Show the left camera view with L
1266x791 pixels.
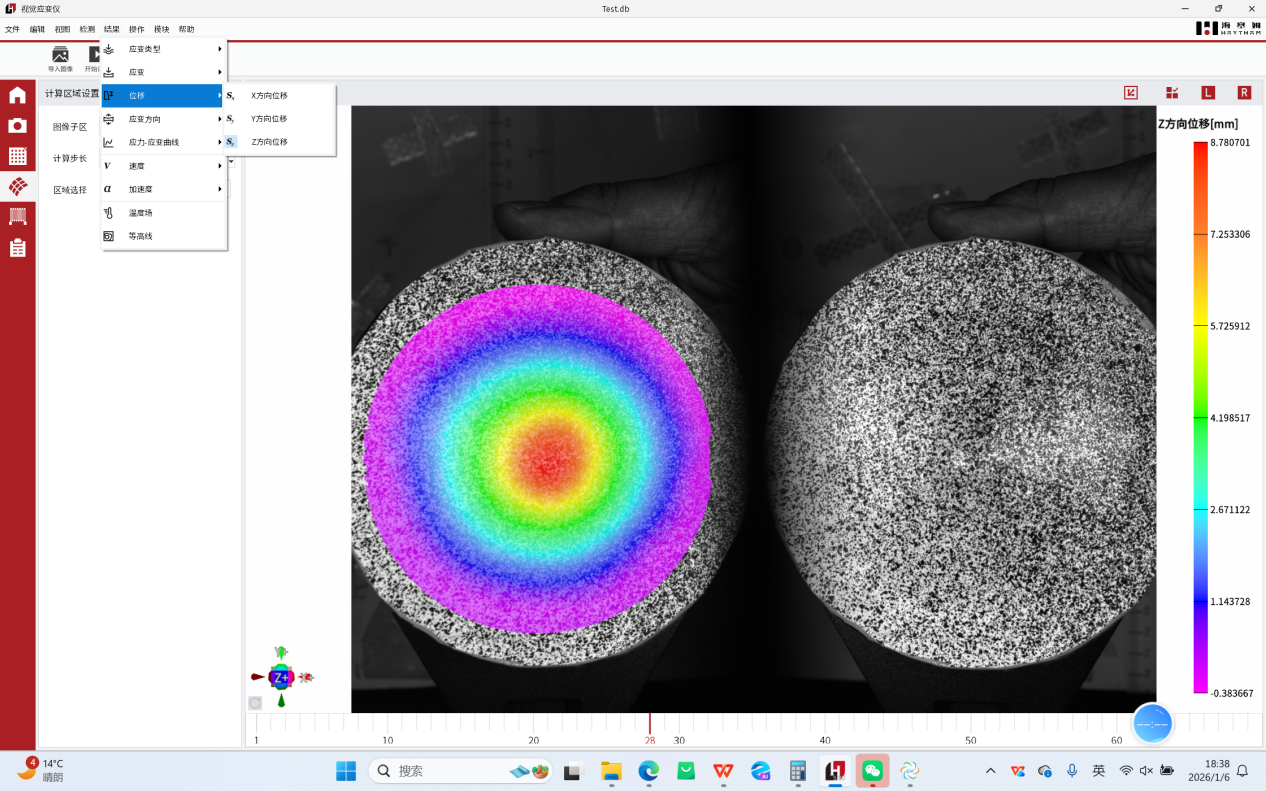(x=1207, y=93)
